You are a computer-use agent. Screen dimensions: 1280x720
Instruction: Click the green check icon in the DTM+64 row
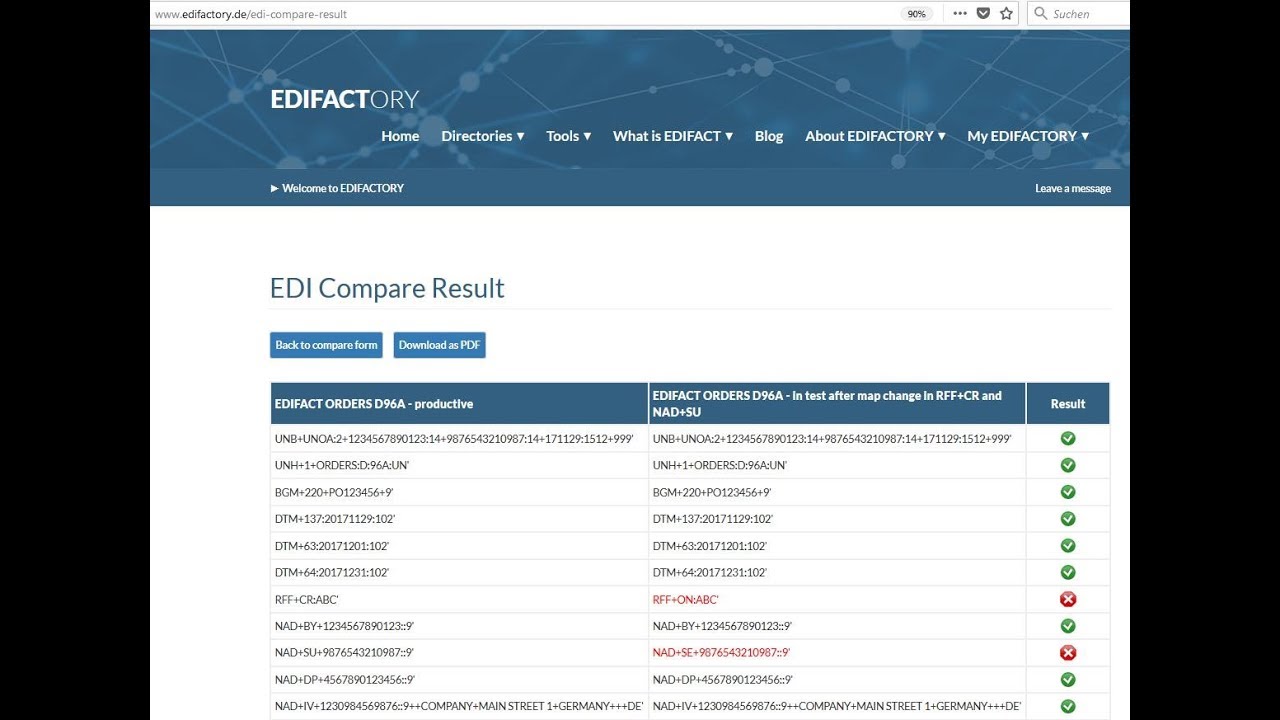(x=1068, y=573)
